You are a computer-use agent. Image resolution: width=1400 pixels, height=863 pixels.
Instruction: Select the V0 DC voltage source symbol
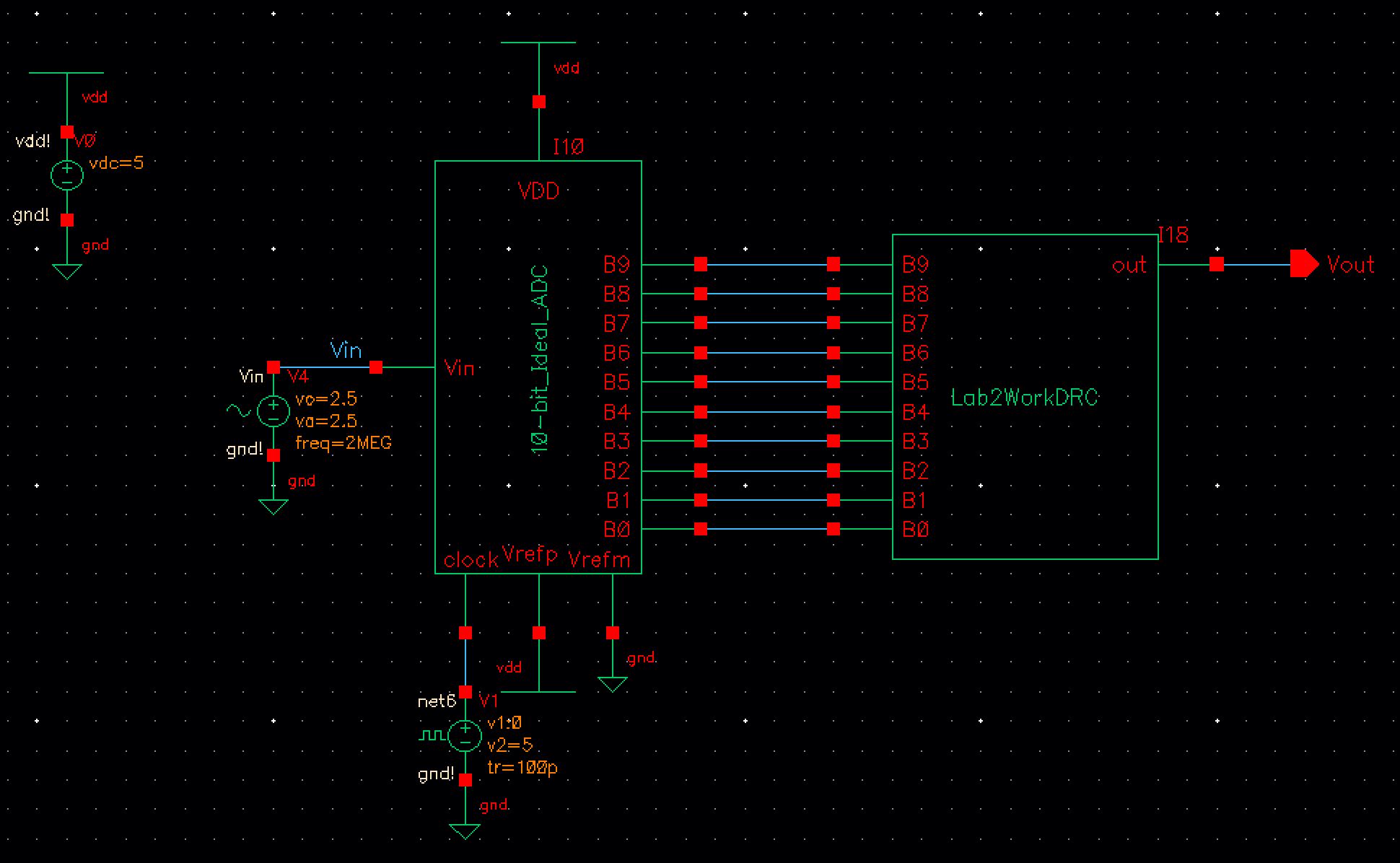click(x=66, y=175)
